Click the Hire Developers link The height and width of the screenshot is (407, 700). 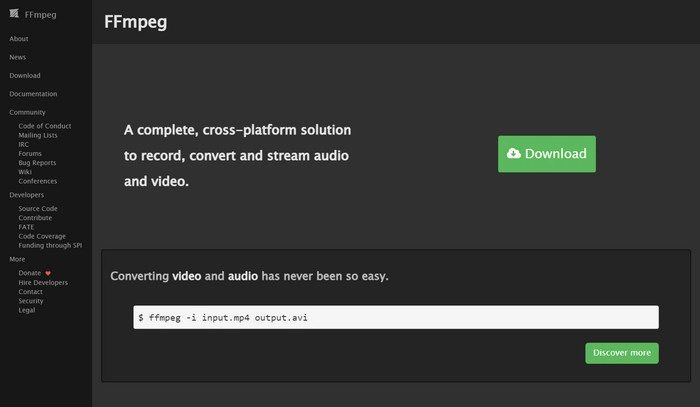pos(42,283)
